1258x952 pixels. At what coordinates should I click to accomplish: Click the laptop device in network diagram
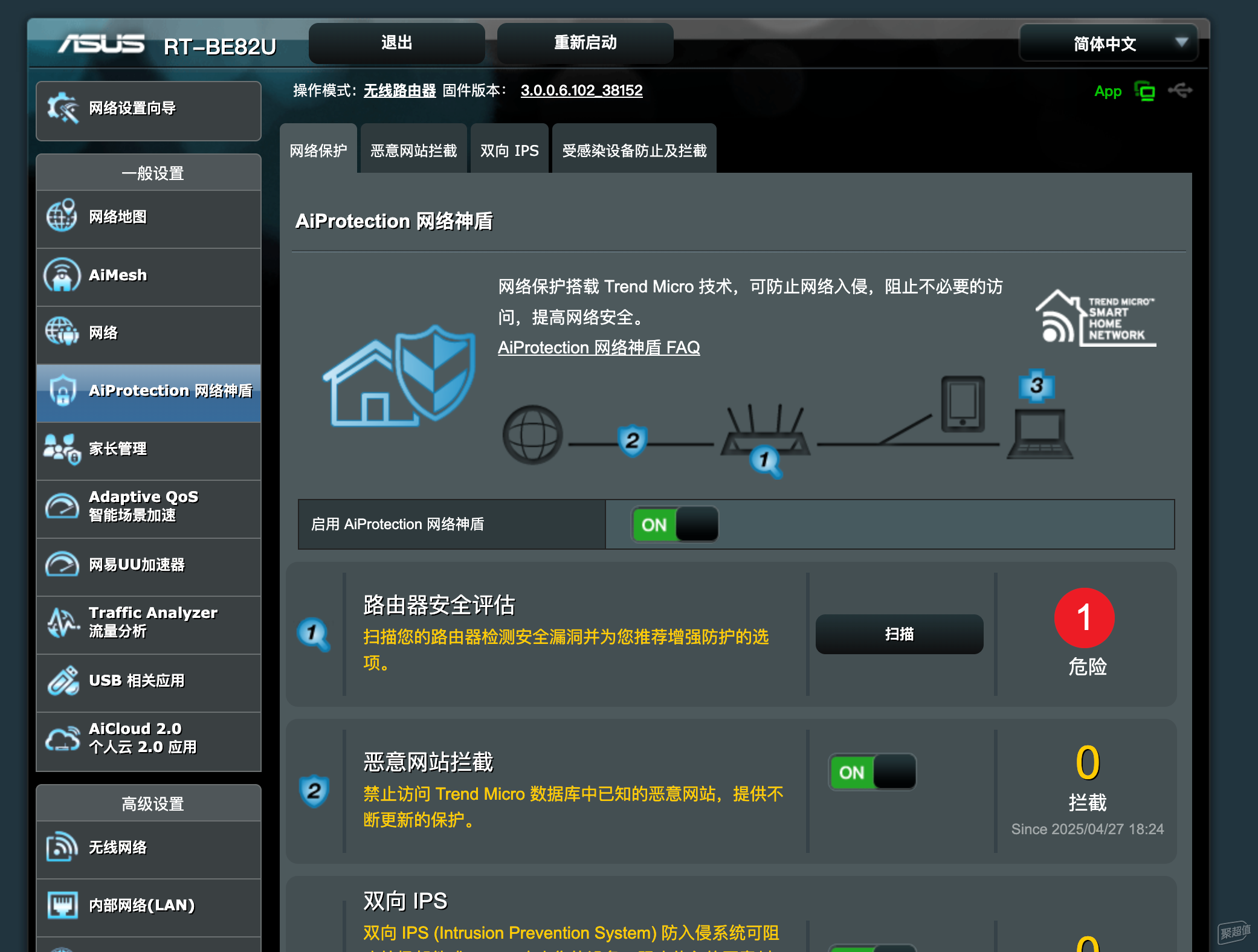pos(1039,434)
